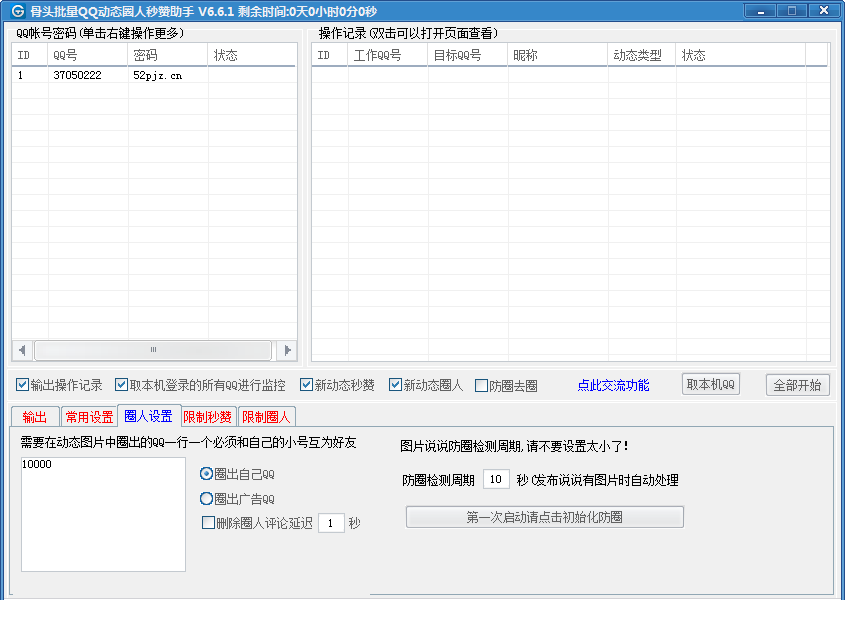
Task: Select the 圈人设置 tab
Action: pyautogui.click(x=149, y=416)
